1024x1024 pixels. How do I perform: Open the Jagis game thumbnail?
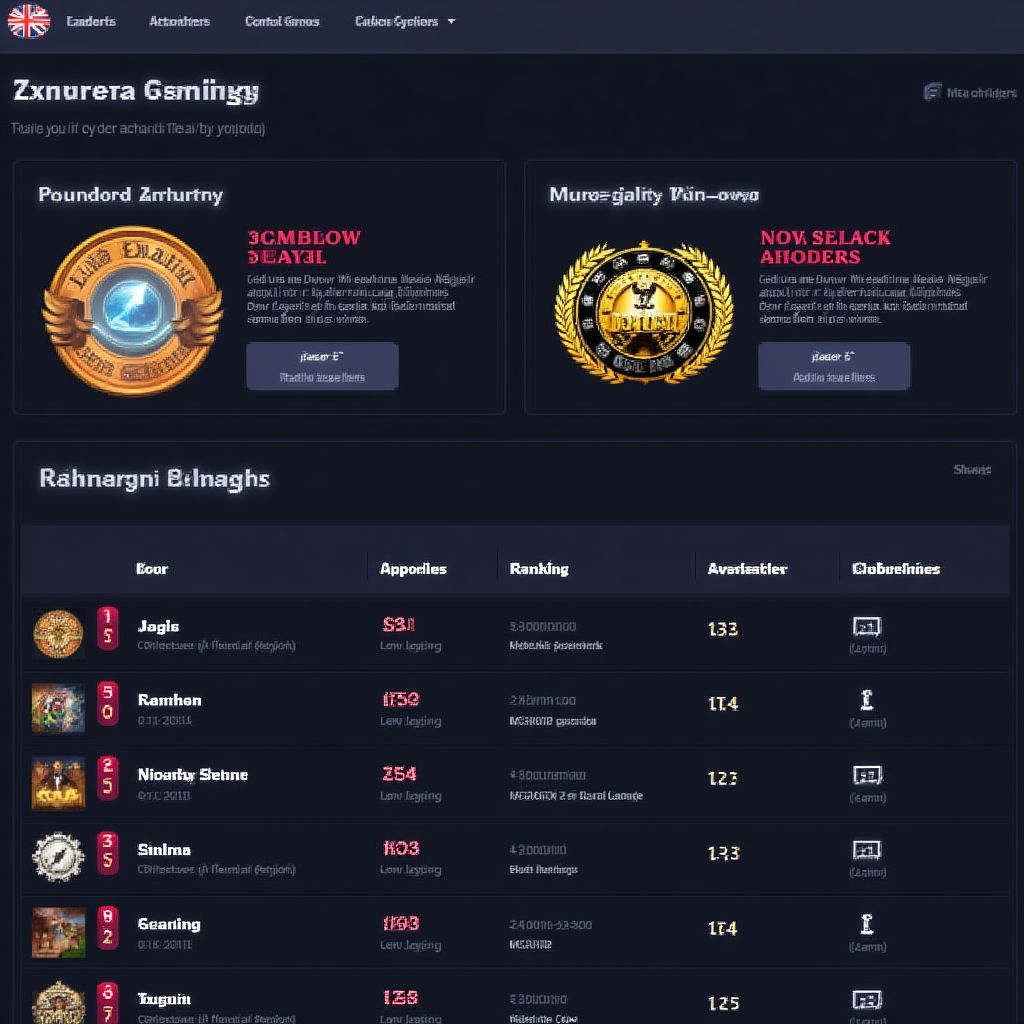coord(58,633)
